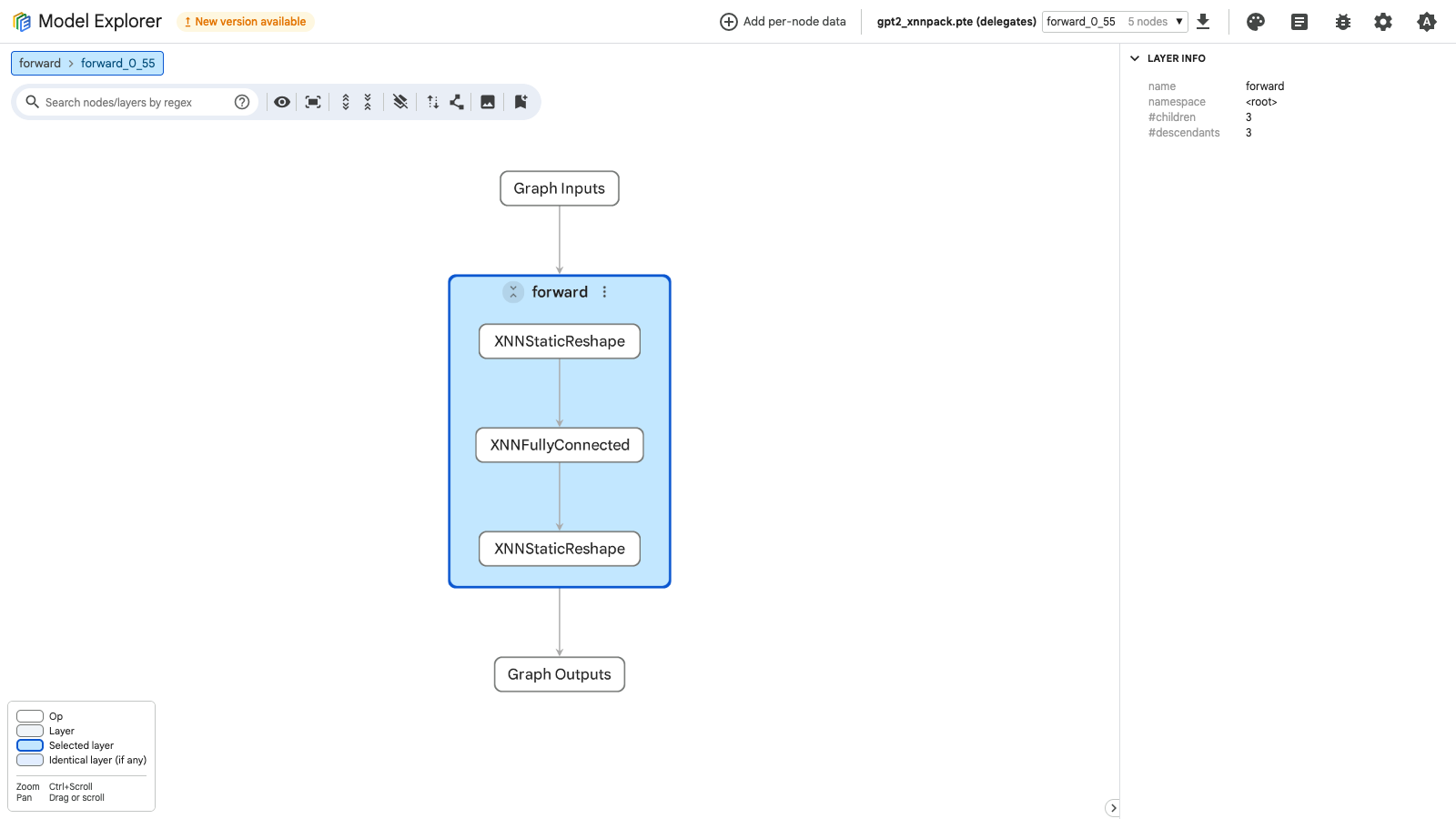Viewport: 1456px width, 819px height.
Task: Collapse the side panel with the arrow button
Action: pos(1113,808)
